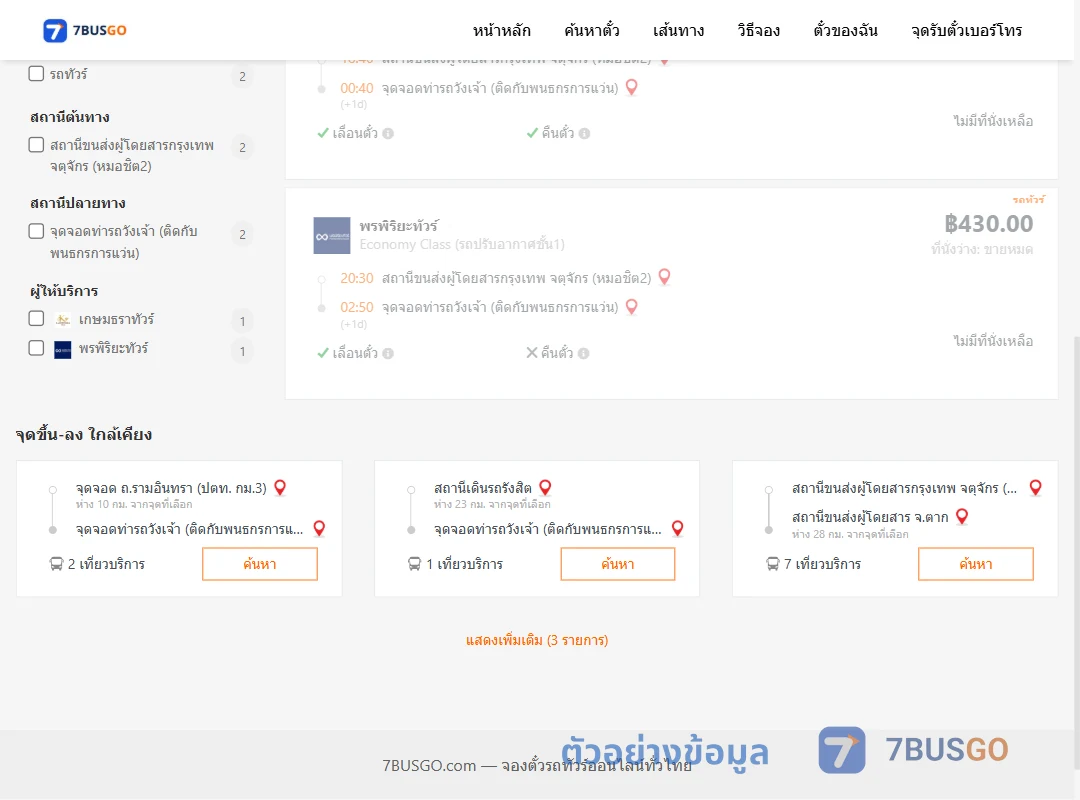
Task: Open map pin for จุดจอด ถ.รามอินทรา
Action: click(280, 488)
